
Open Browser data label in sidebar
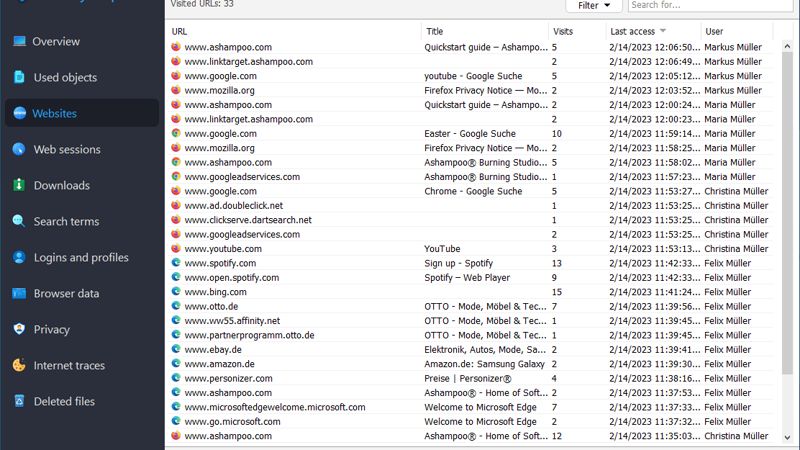tap(66, 294)
